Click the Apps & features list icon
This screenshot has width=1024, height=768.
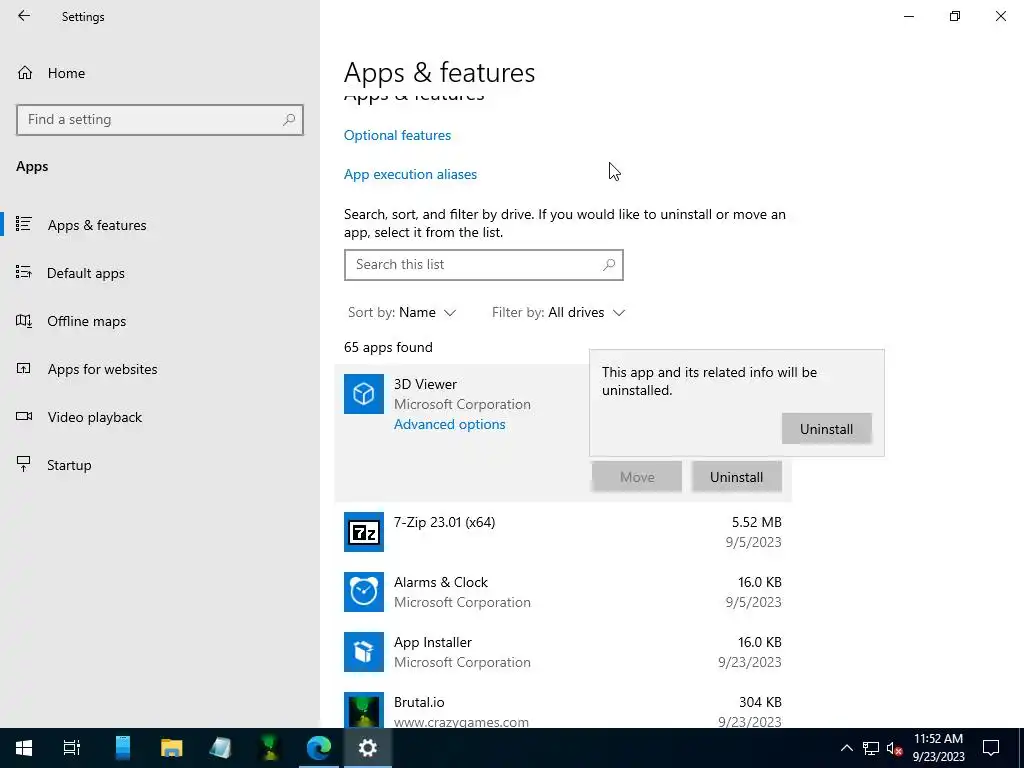click(24, 224)
